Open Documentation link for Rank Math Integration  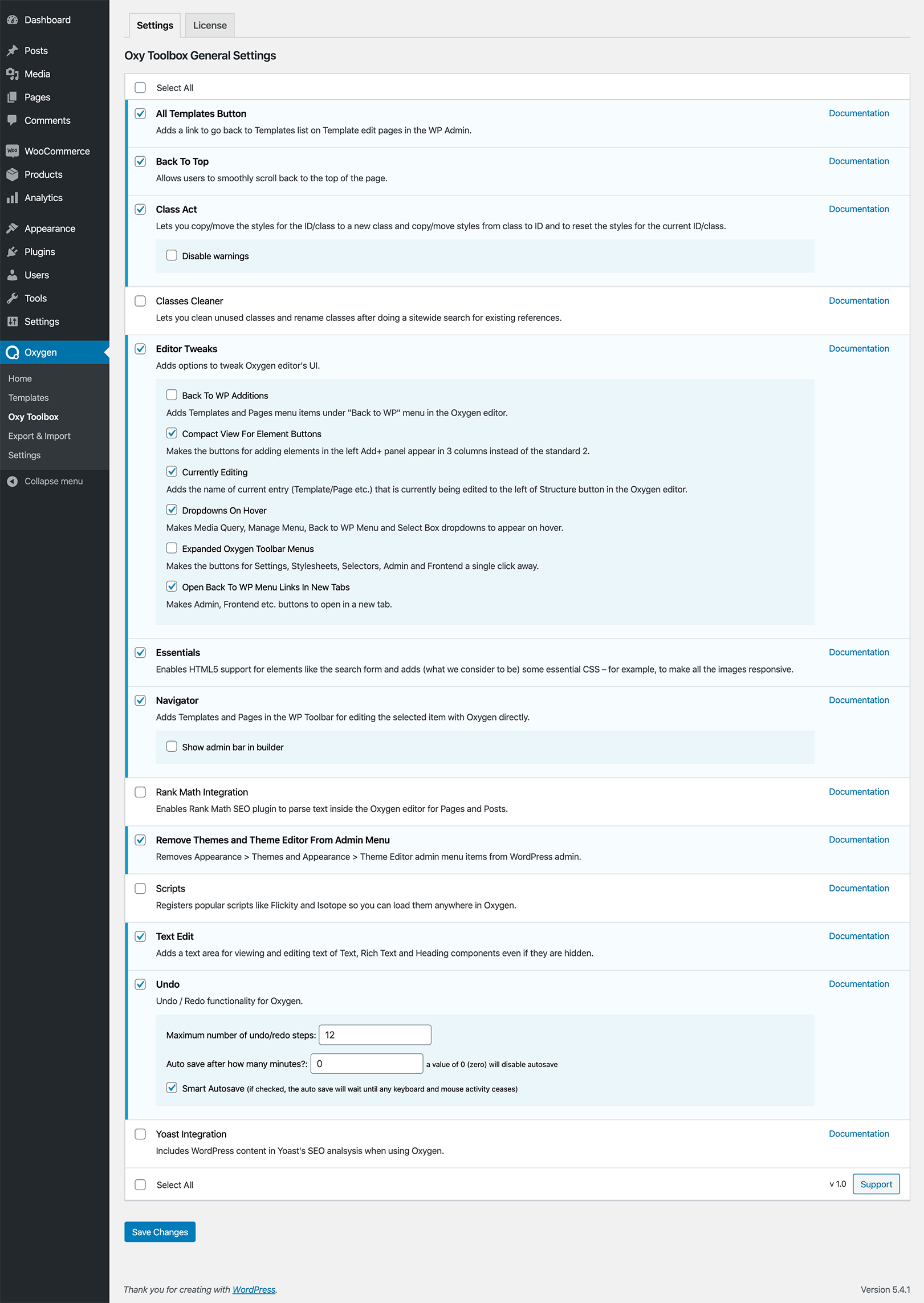tap(859, 792)
